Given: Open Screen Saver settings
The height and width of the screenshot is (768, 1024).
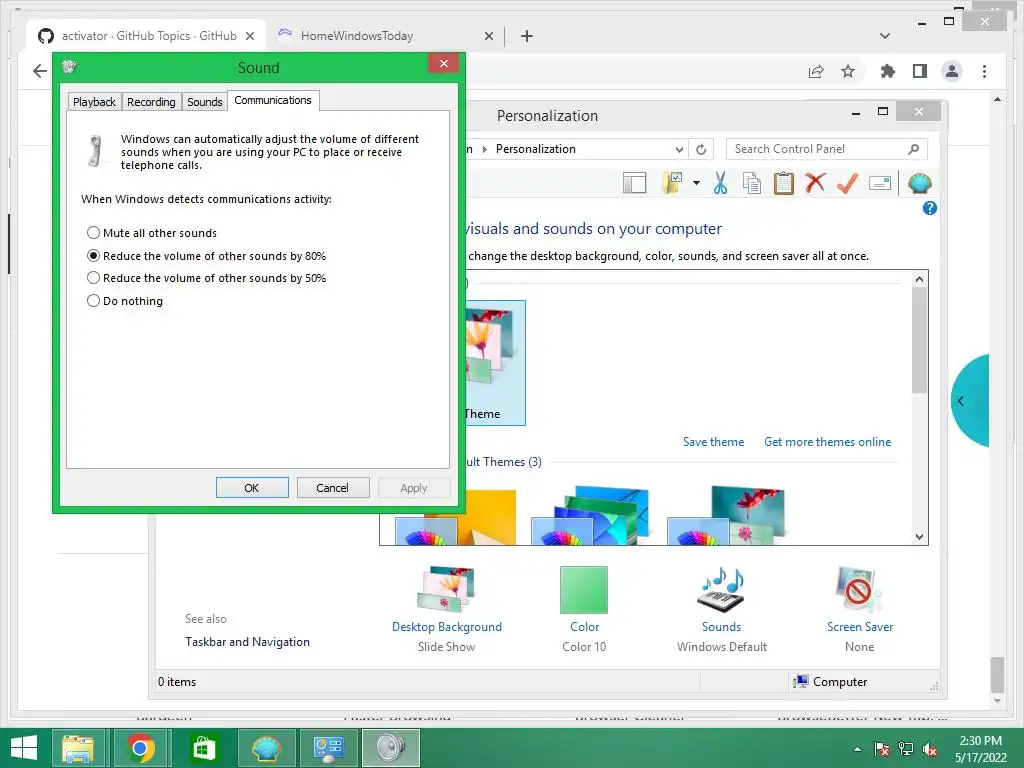Looking at the screenshot, I should [859, 609].
